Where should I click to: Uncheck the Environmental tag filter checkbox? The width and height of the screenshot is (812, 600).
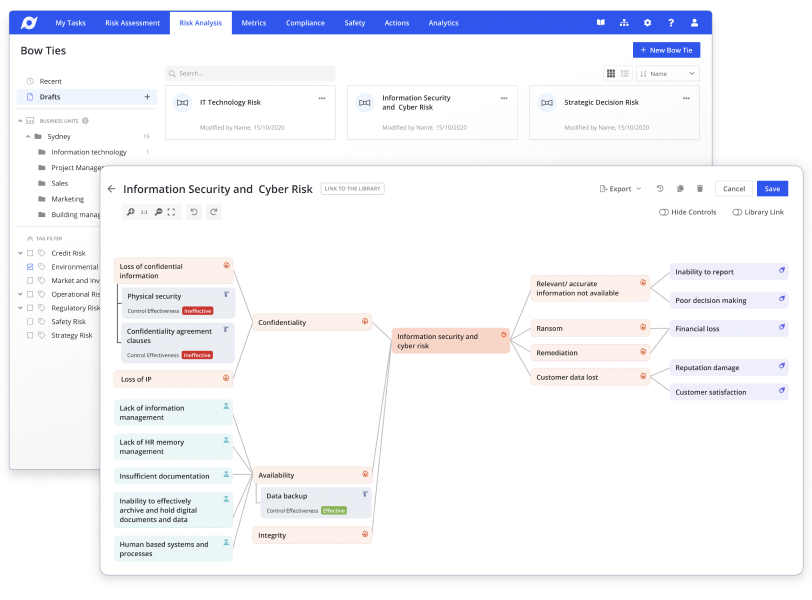pyautogui.click(x=30, y=267)
